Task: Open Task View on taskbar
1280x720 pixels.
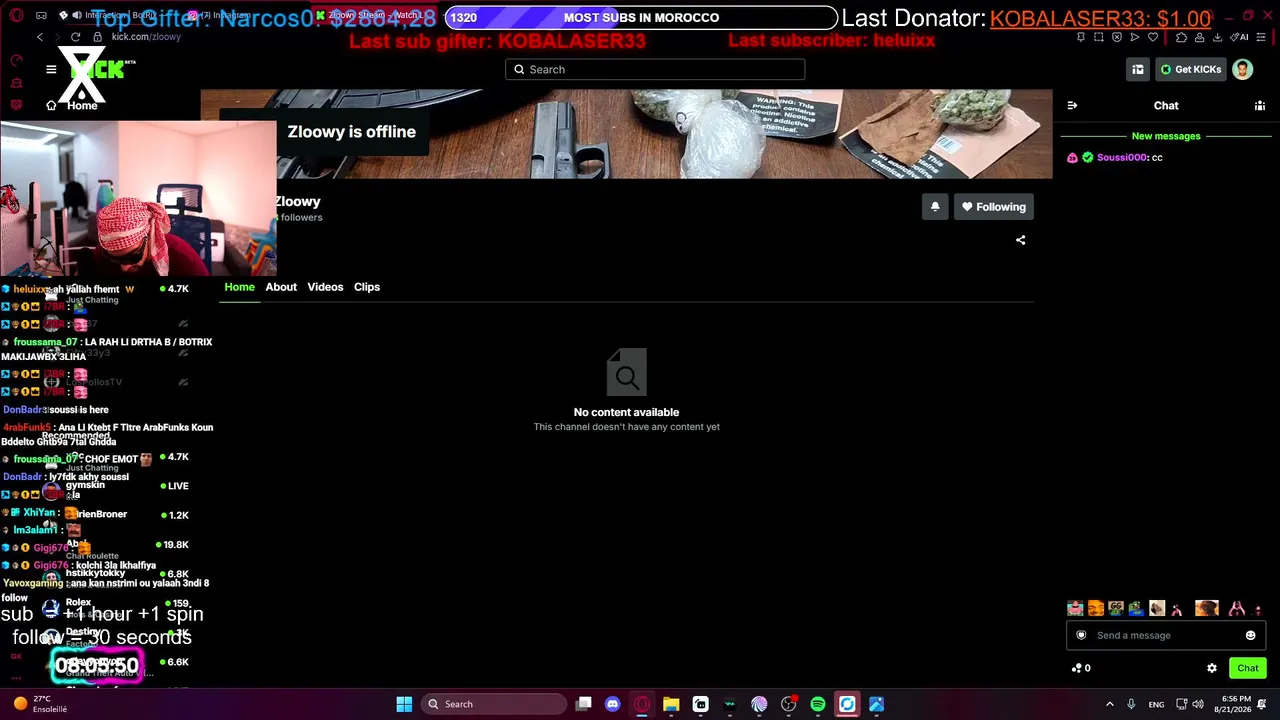Action: point(584,704)
